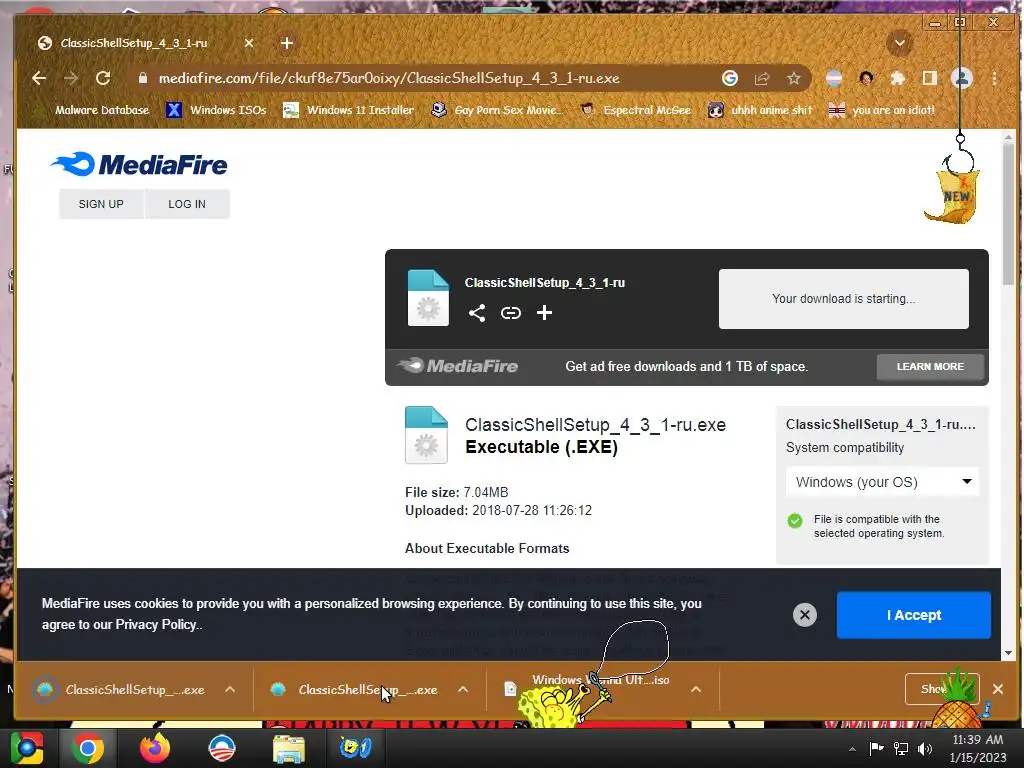Click the SIGN UP button

101,204
